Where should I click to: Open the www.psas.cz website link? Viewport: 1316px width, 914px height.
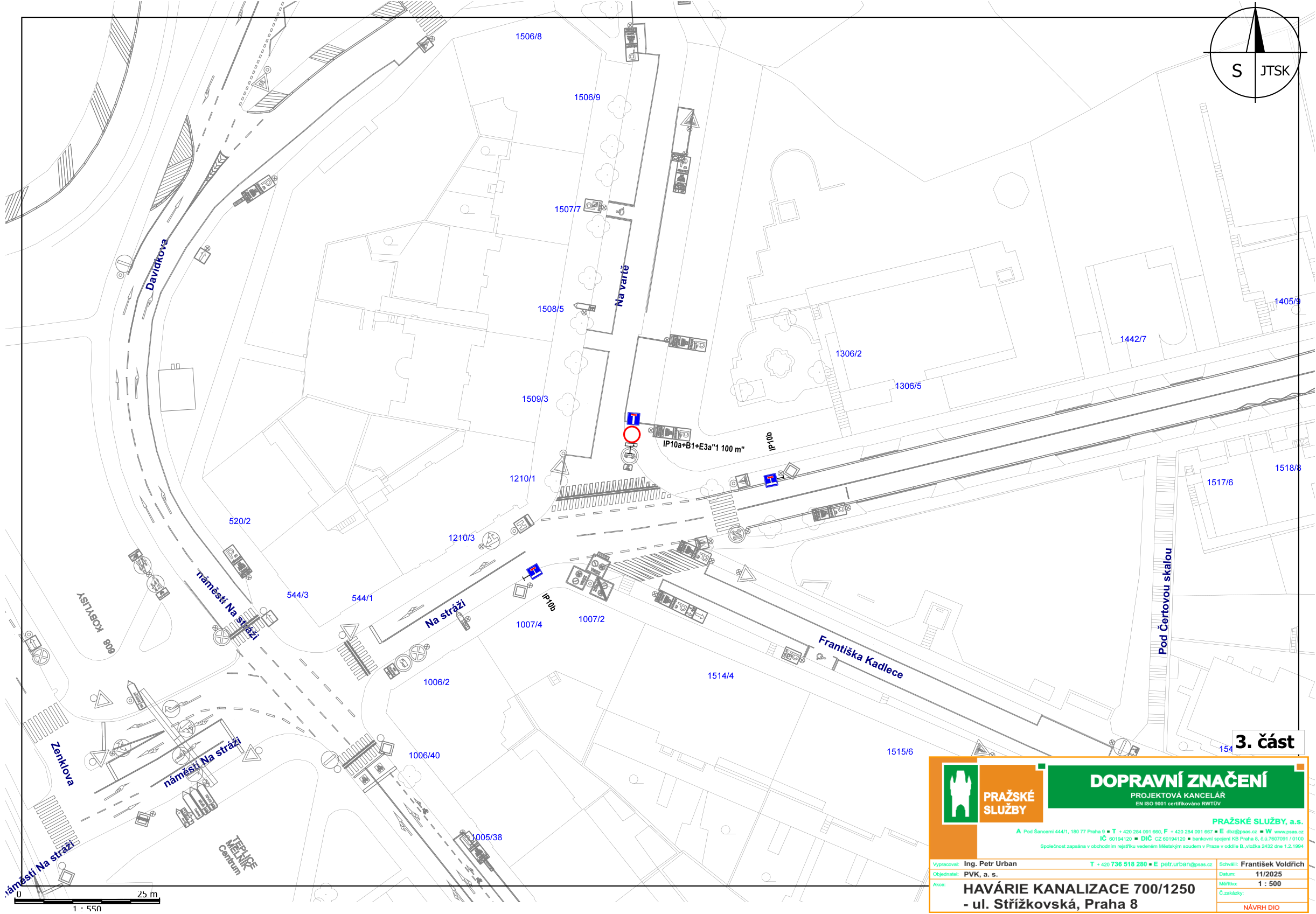click(x=1289, y=832)
